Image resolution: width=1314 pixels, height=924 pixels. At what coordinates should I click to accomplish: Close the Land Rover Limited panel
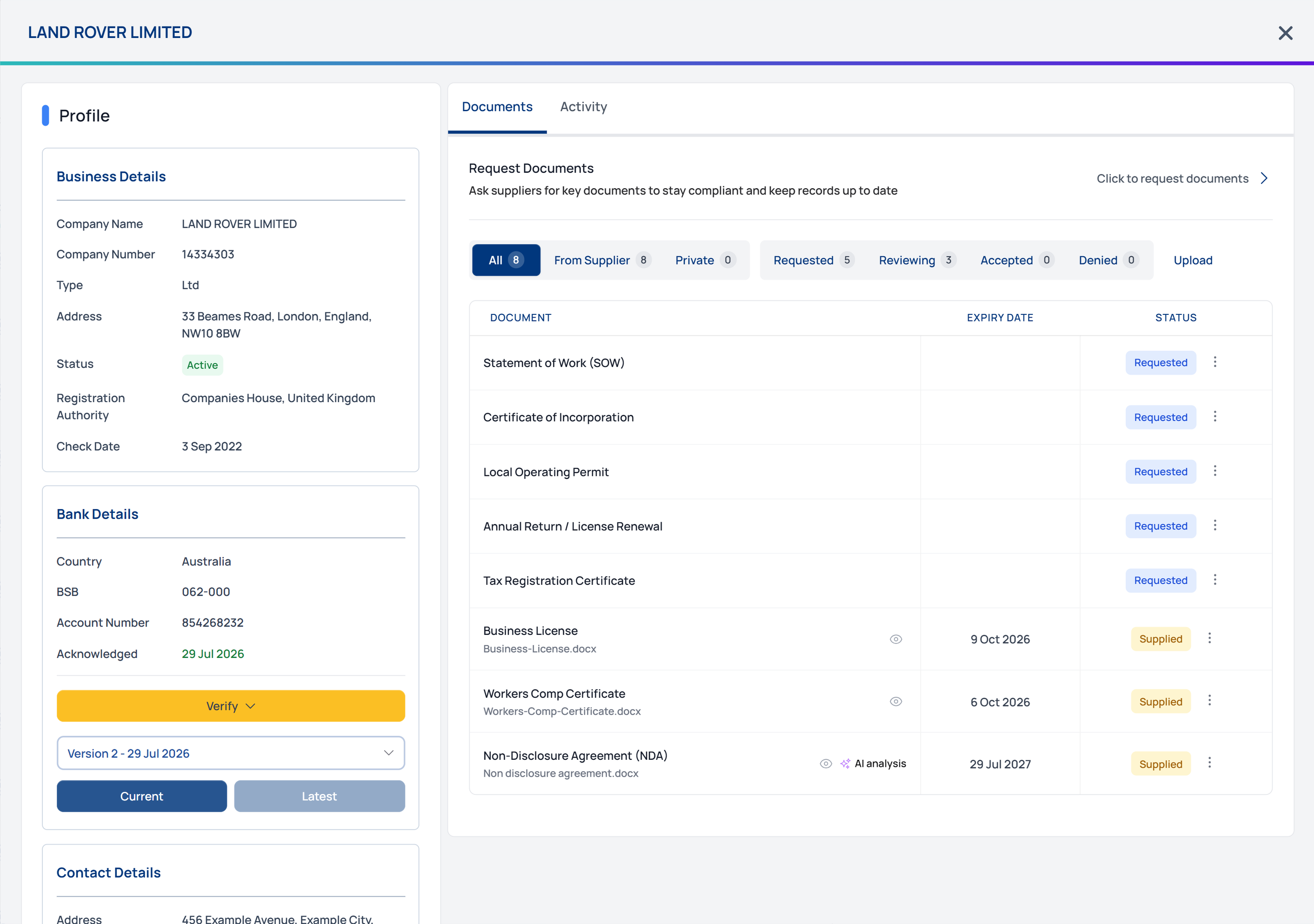click(x=1285, y=33)
